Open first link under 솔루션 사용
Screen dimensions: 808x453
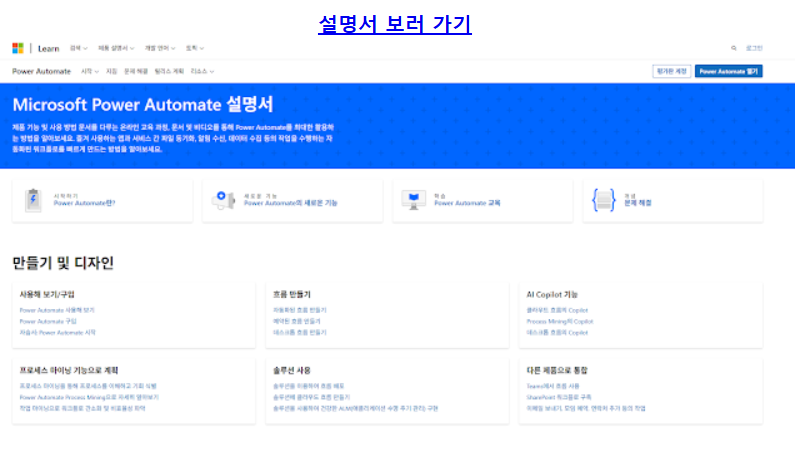click(x=308, y=386)
